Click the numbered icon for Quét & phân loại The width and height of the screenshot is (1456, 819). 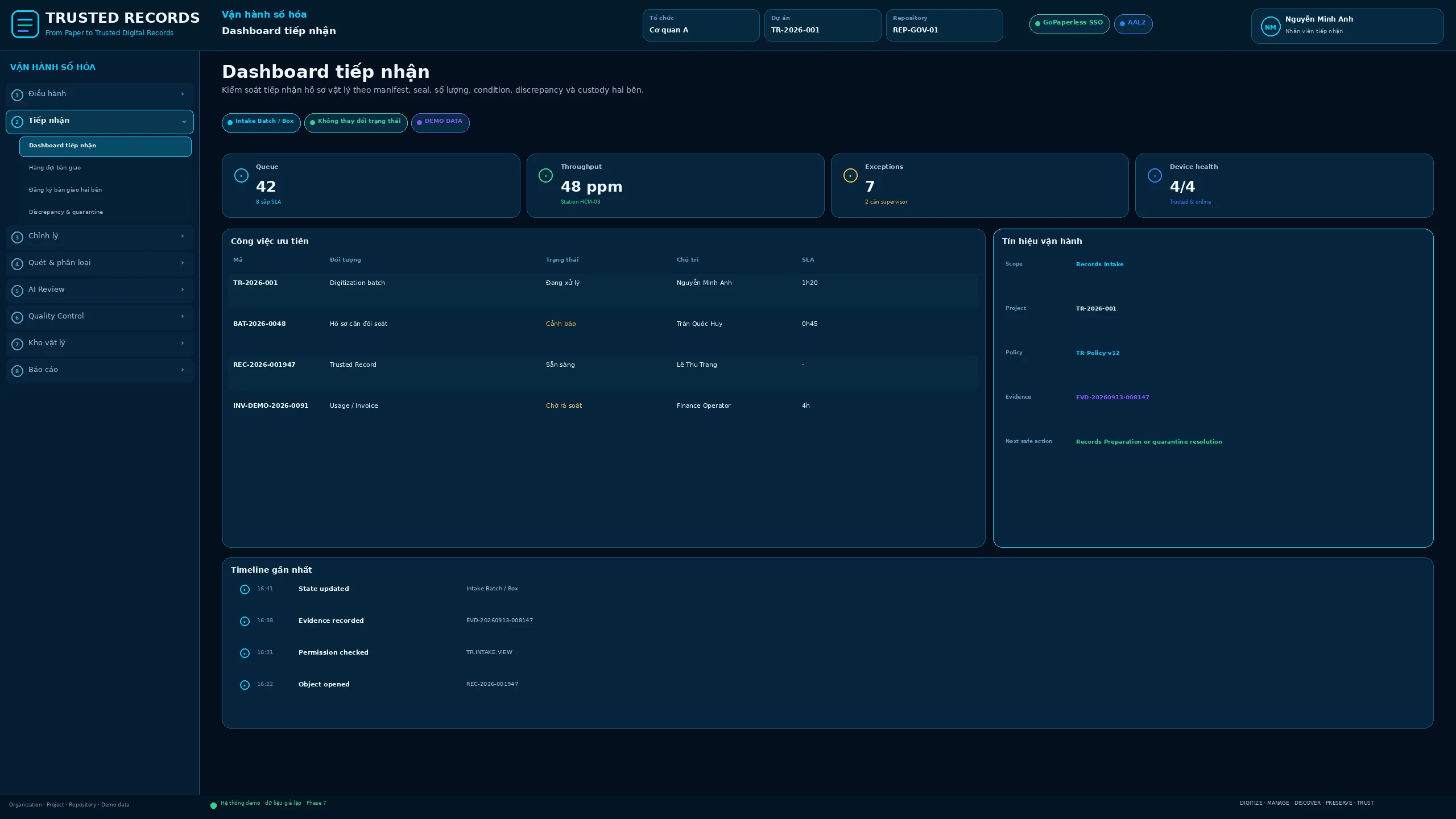point(17,264)
